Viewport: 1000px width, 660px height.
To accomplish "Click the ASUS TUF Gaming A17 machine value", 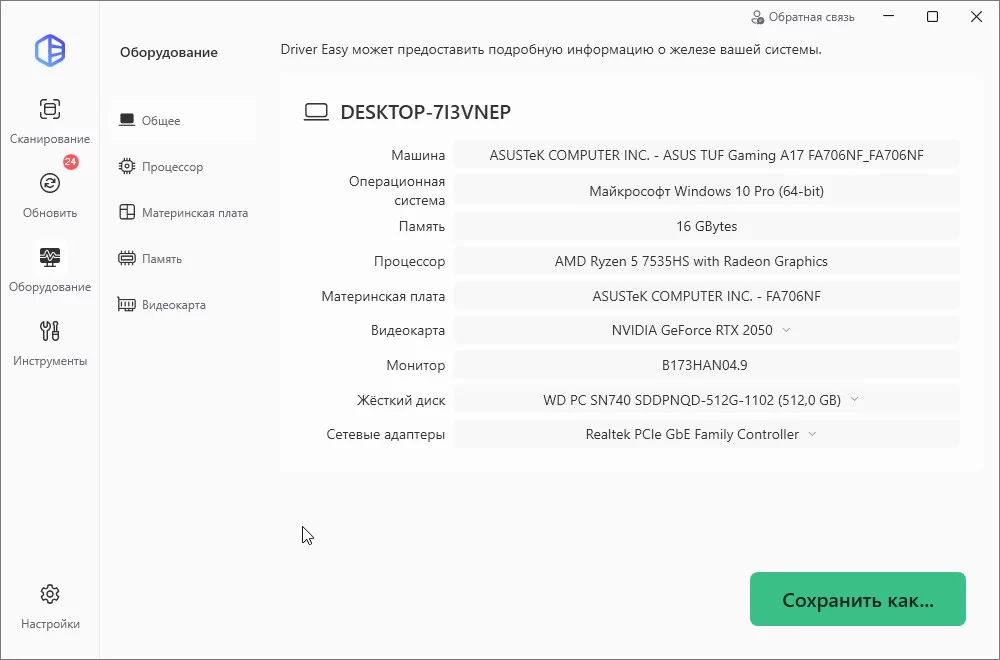I will [706, 155].
